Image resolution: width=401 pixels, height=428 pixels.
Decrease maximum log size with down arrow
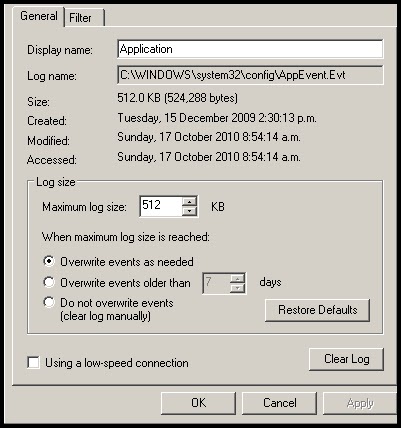(190, 211)
